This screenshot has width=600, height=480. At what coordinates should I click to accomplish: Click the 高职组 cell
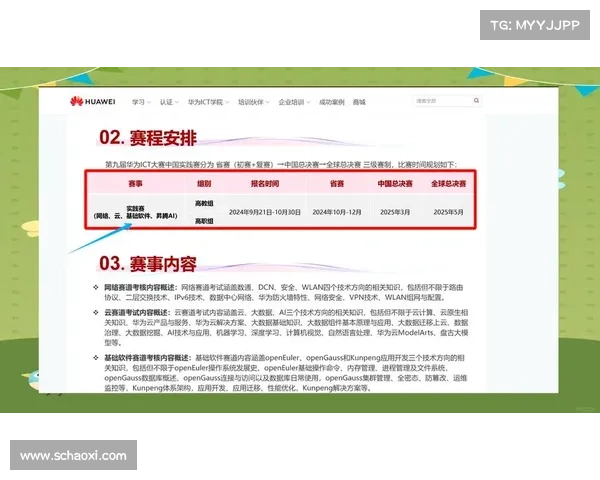coord(204,221)
